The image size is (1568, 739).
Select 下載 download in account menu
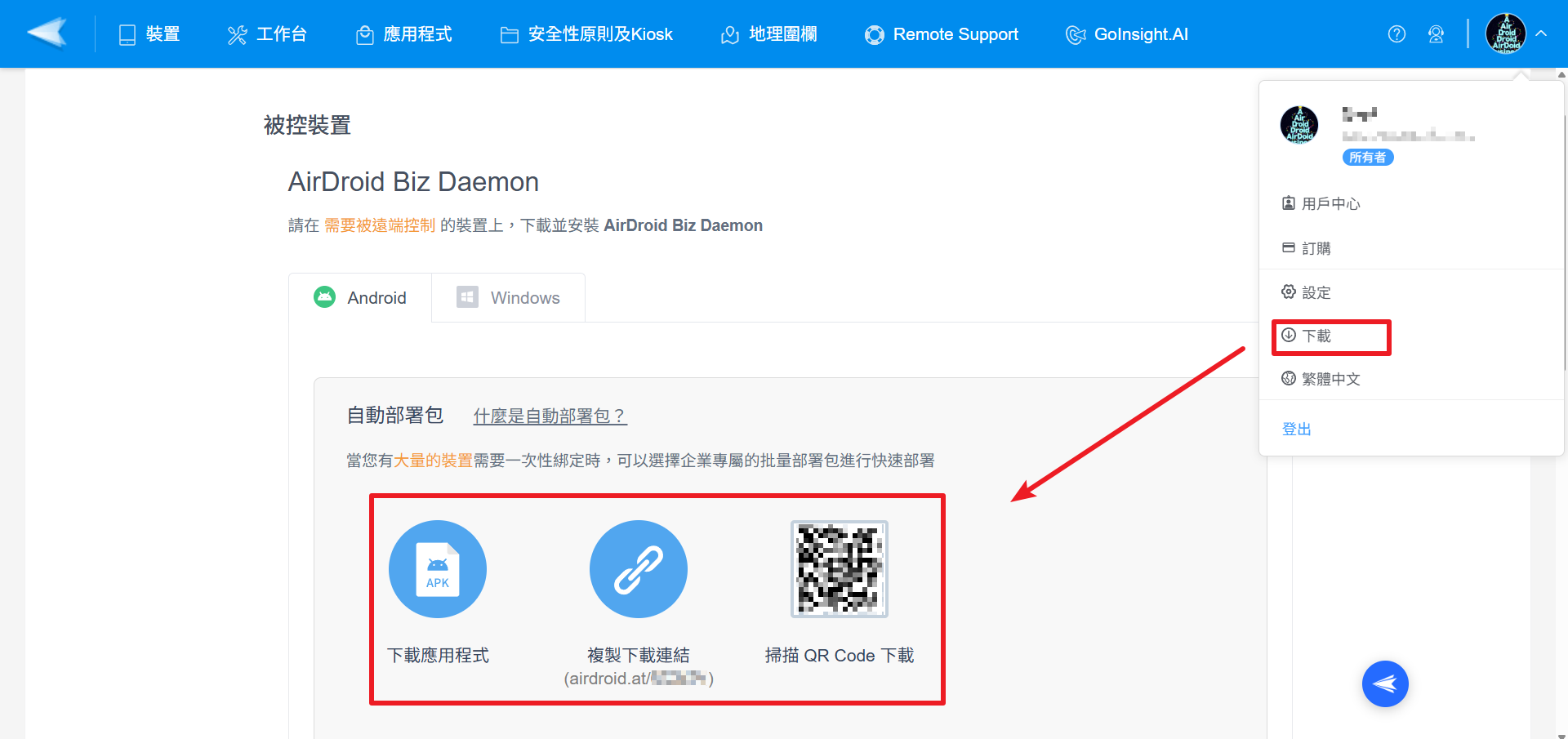point(1307,336)
